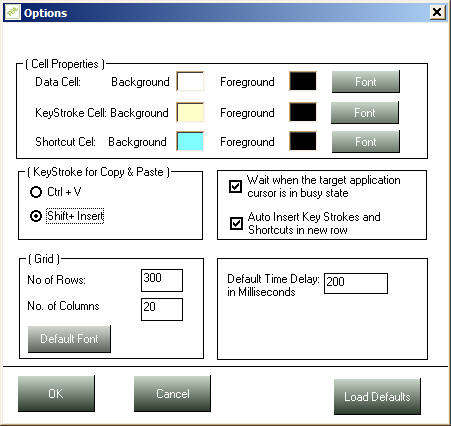The width and height of the screenshot is (451, 426).
Task: Open Font settings for Data Cell
Action: (x=366, y=82)
